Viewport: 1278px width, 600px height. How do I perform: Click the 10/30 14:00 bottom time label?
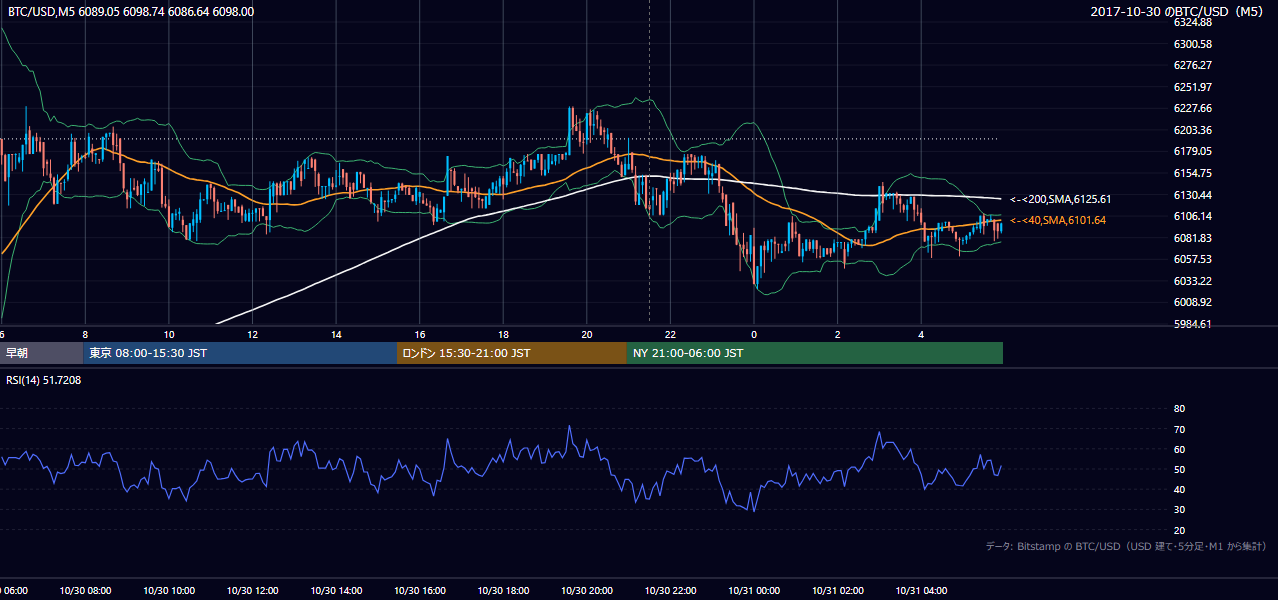(x=336, y=591)
